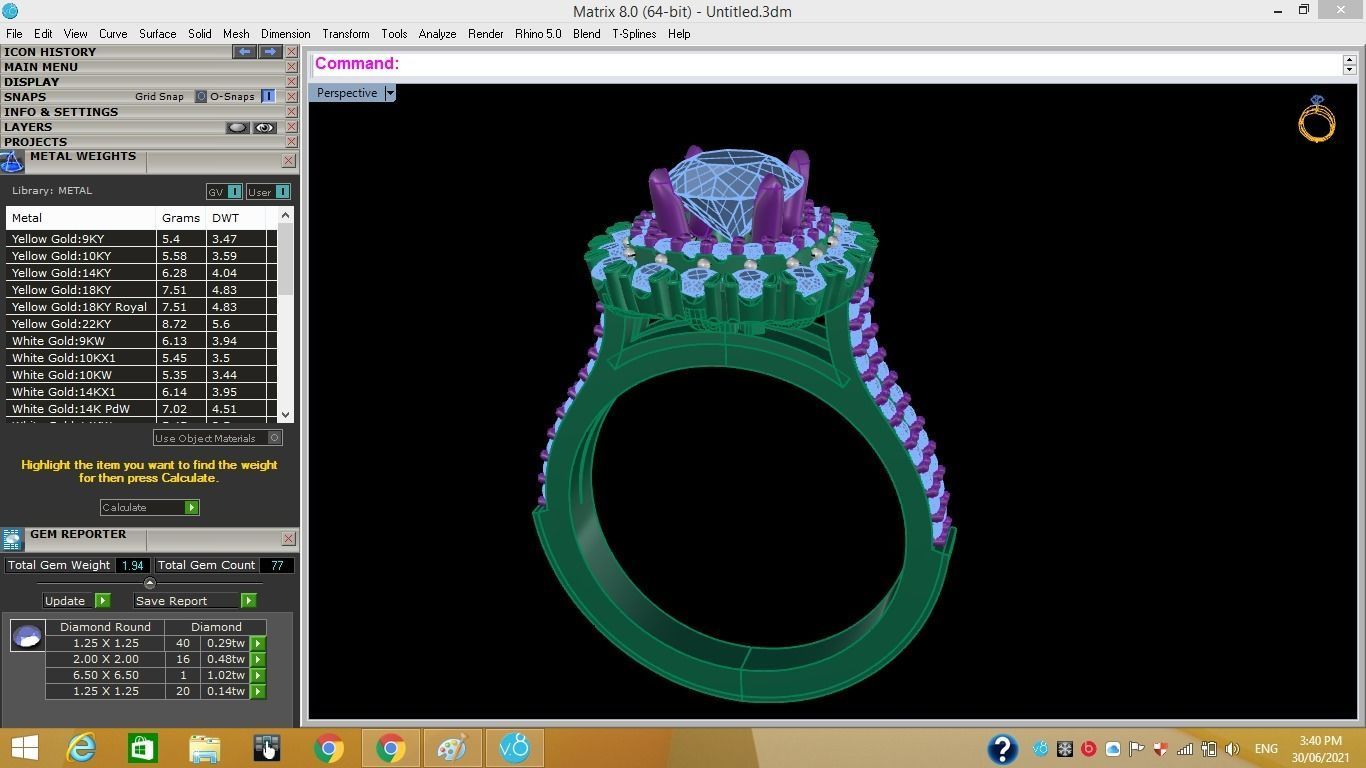Expand the Main Menu panel
This screenshot has height=768, width=1366.
click(41, 67)
